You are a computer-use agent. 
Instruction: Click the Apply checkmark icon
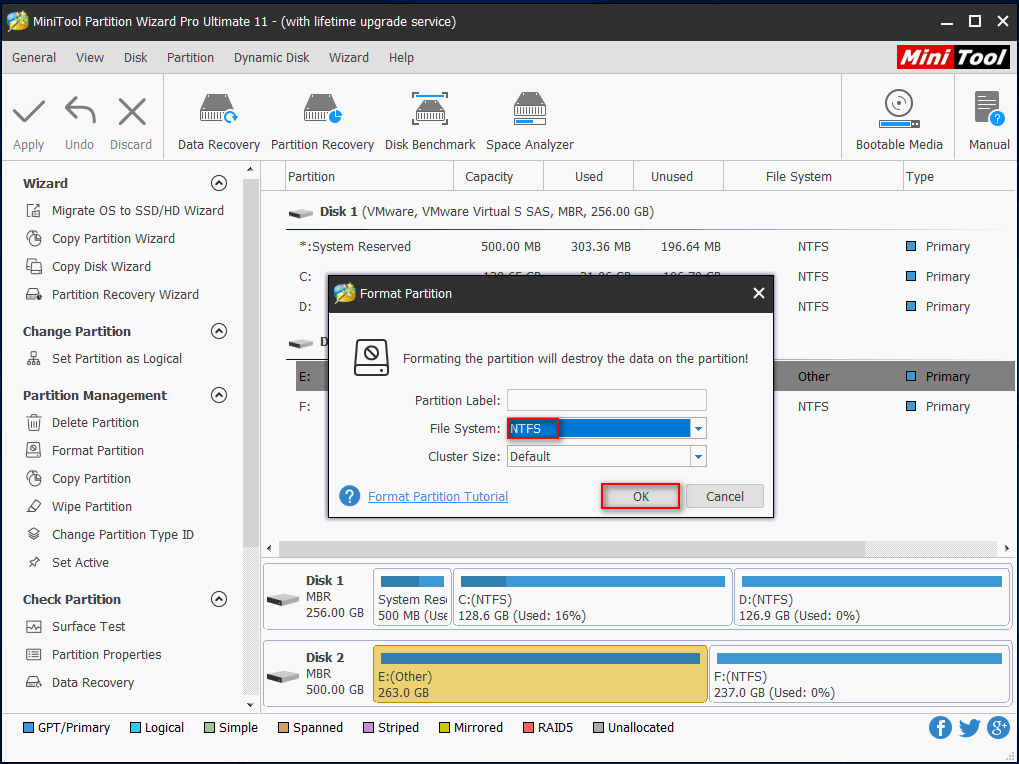pyautogui.click(x=29, y=112)
